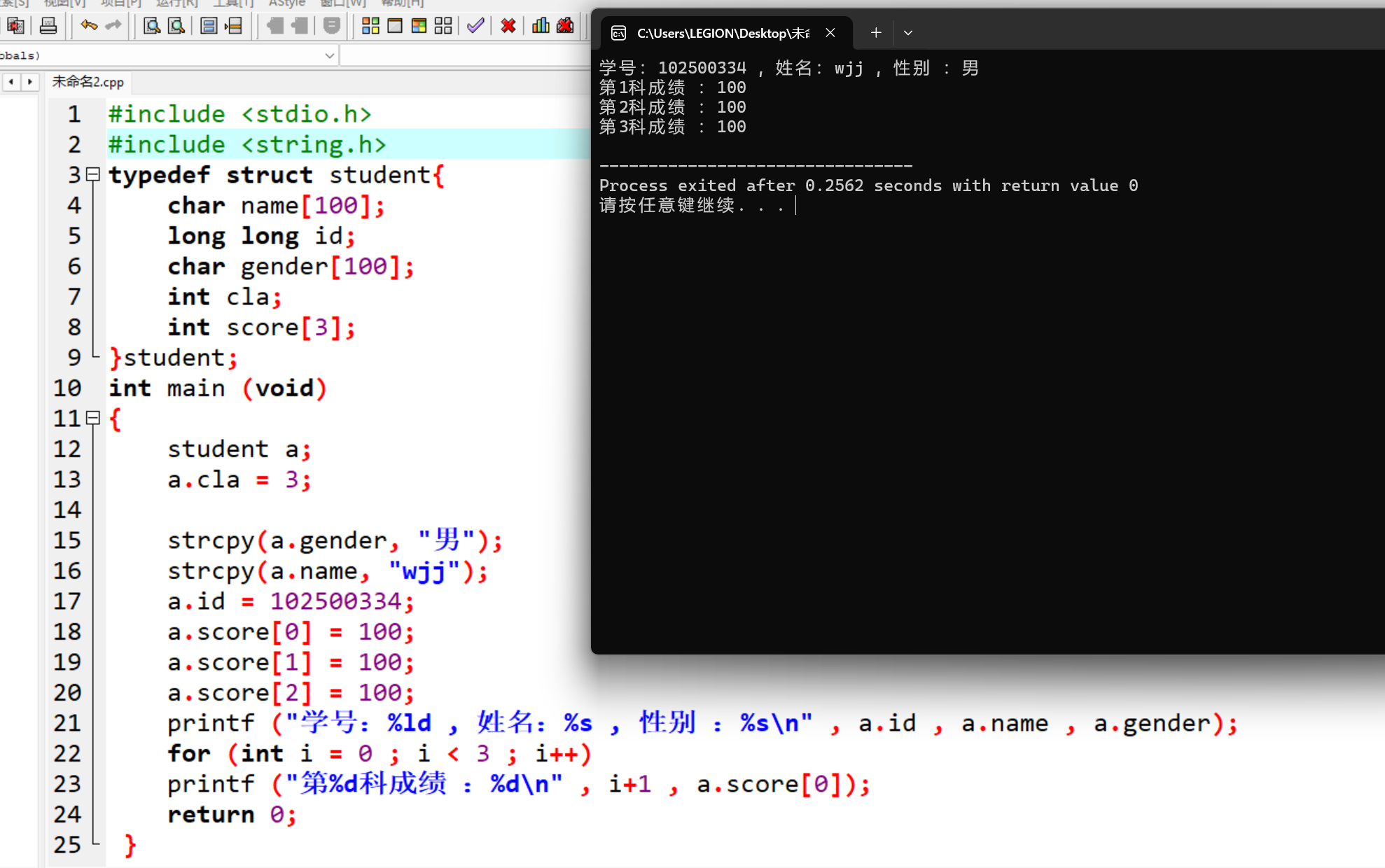Click the purple Syntax Check checkmark
This screenshot has width=1385, height=868.
[475, 26]
